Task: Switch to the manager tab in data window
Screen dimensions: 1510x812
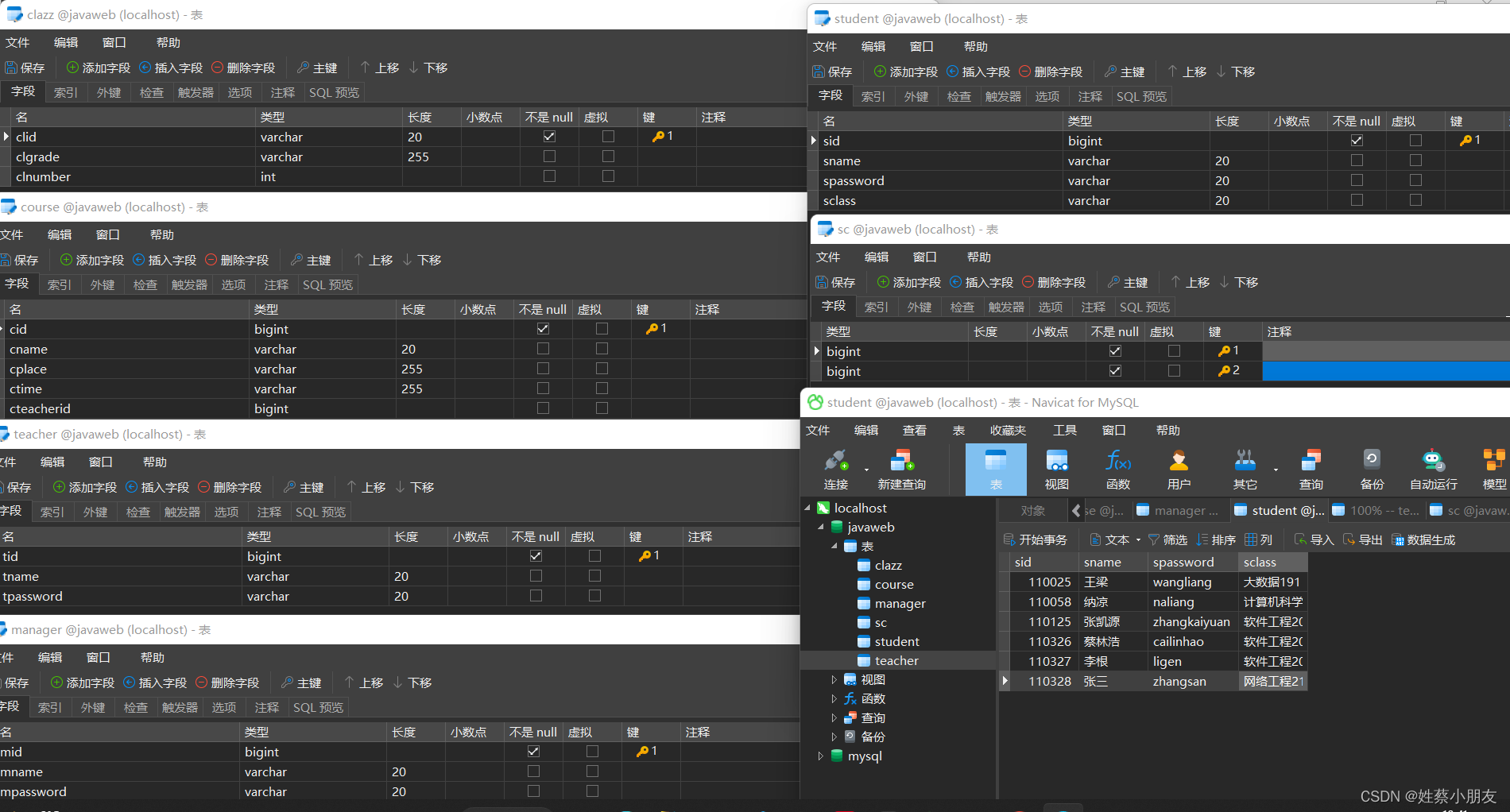Action: pos(1179,511)
